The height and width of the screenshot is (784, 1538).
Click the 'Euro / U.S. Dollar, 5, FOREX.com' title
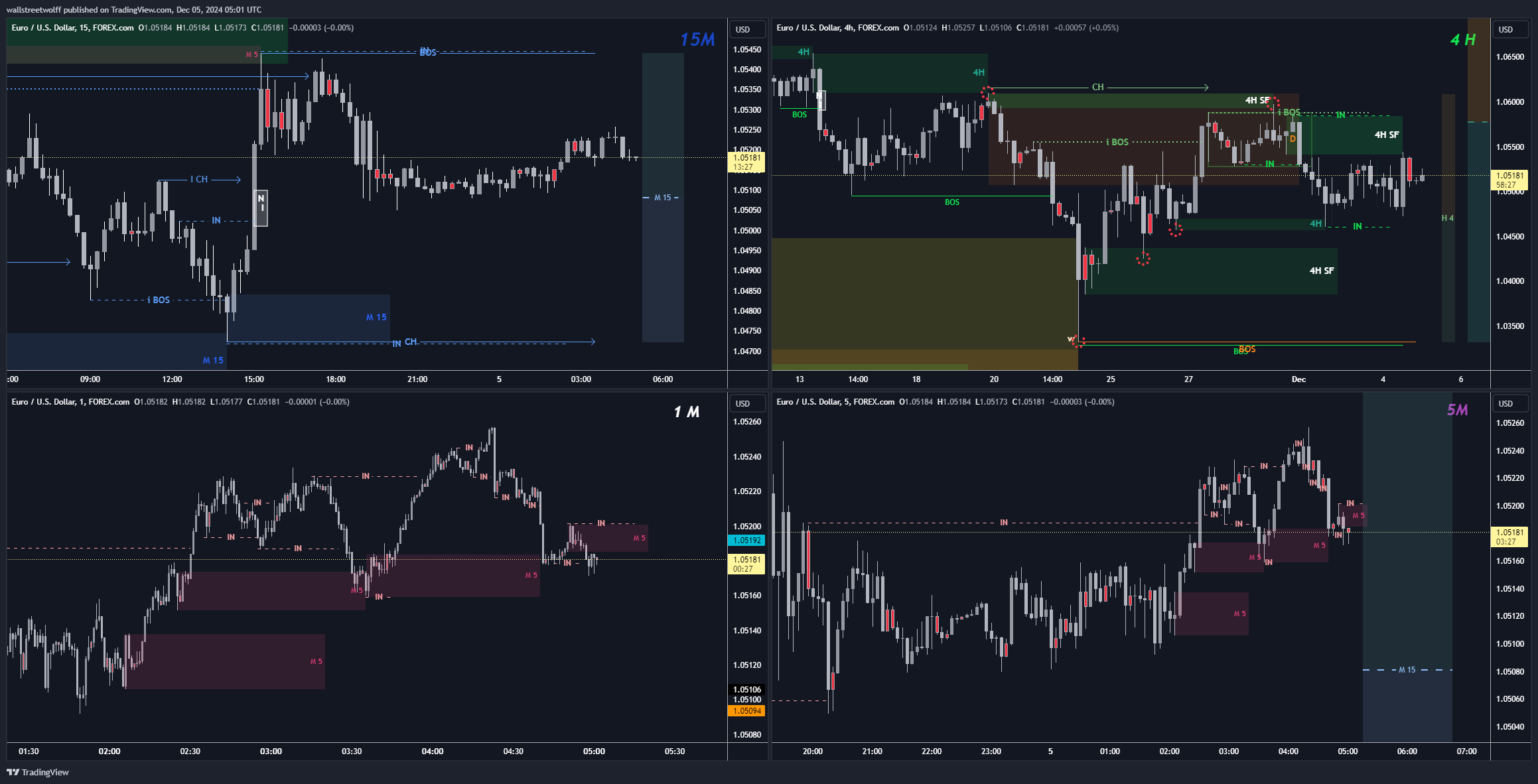click(835, 402)
